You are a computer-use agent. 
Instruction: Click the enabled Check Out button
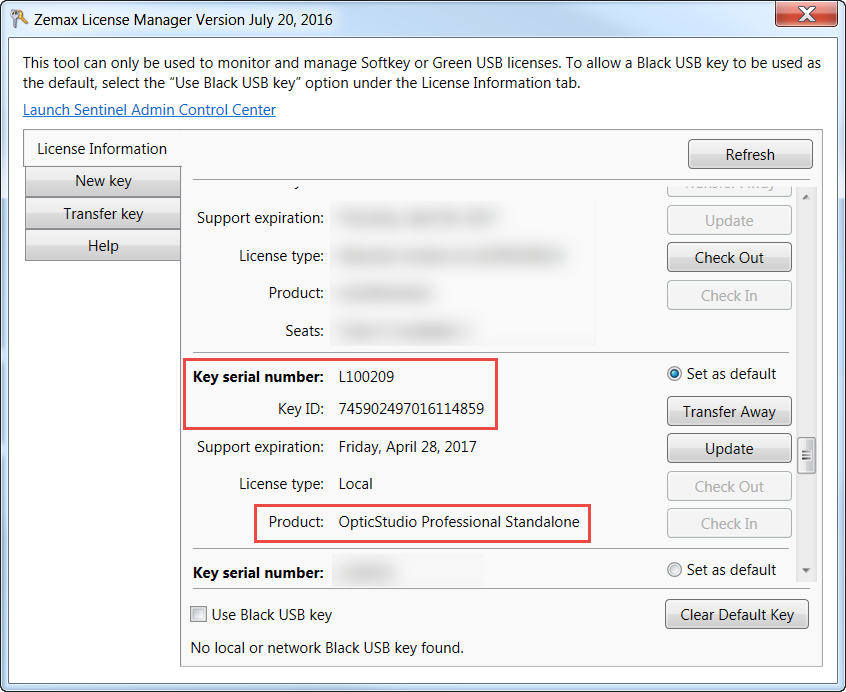(729, 257)
